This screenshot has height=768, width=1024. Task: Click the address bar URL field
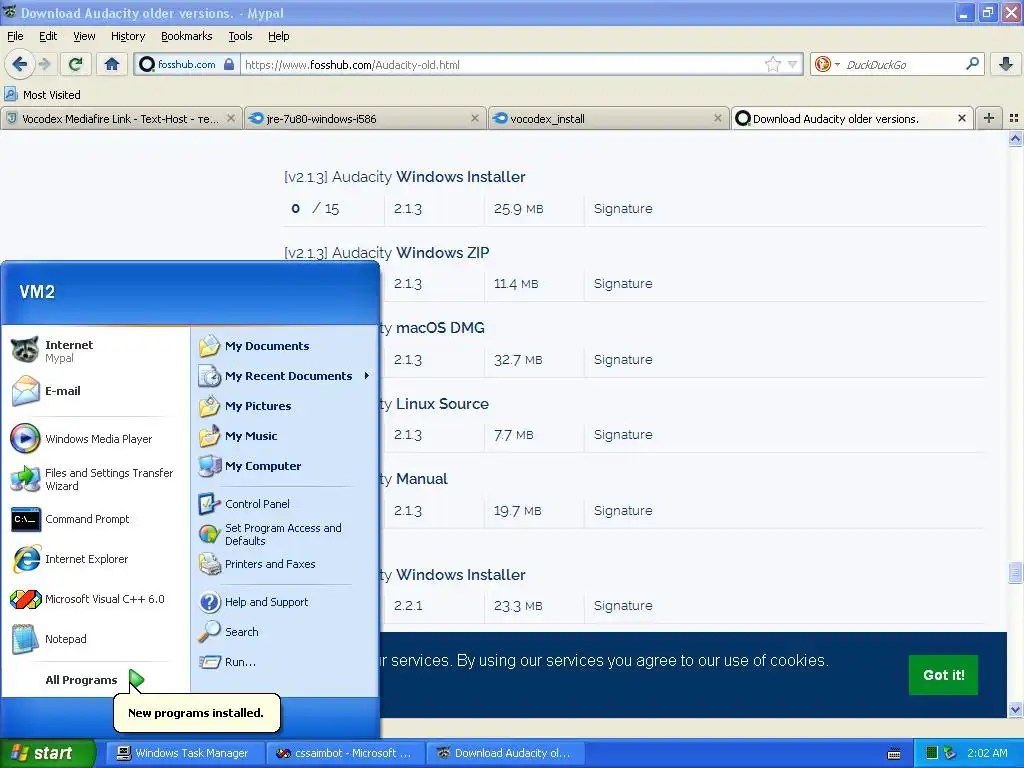pos(502,65)
